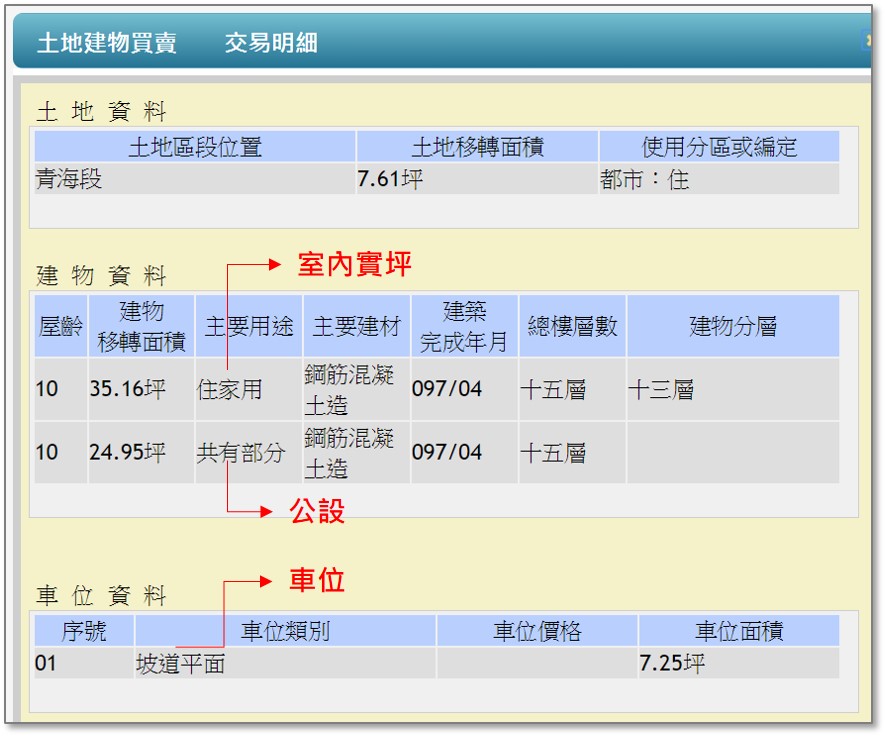The image size is (886, 737).
Task: Select the 24.95坪 shared area cell
Action: [141, 452]
